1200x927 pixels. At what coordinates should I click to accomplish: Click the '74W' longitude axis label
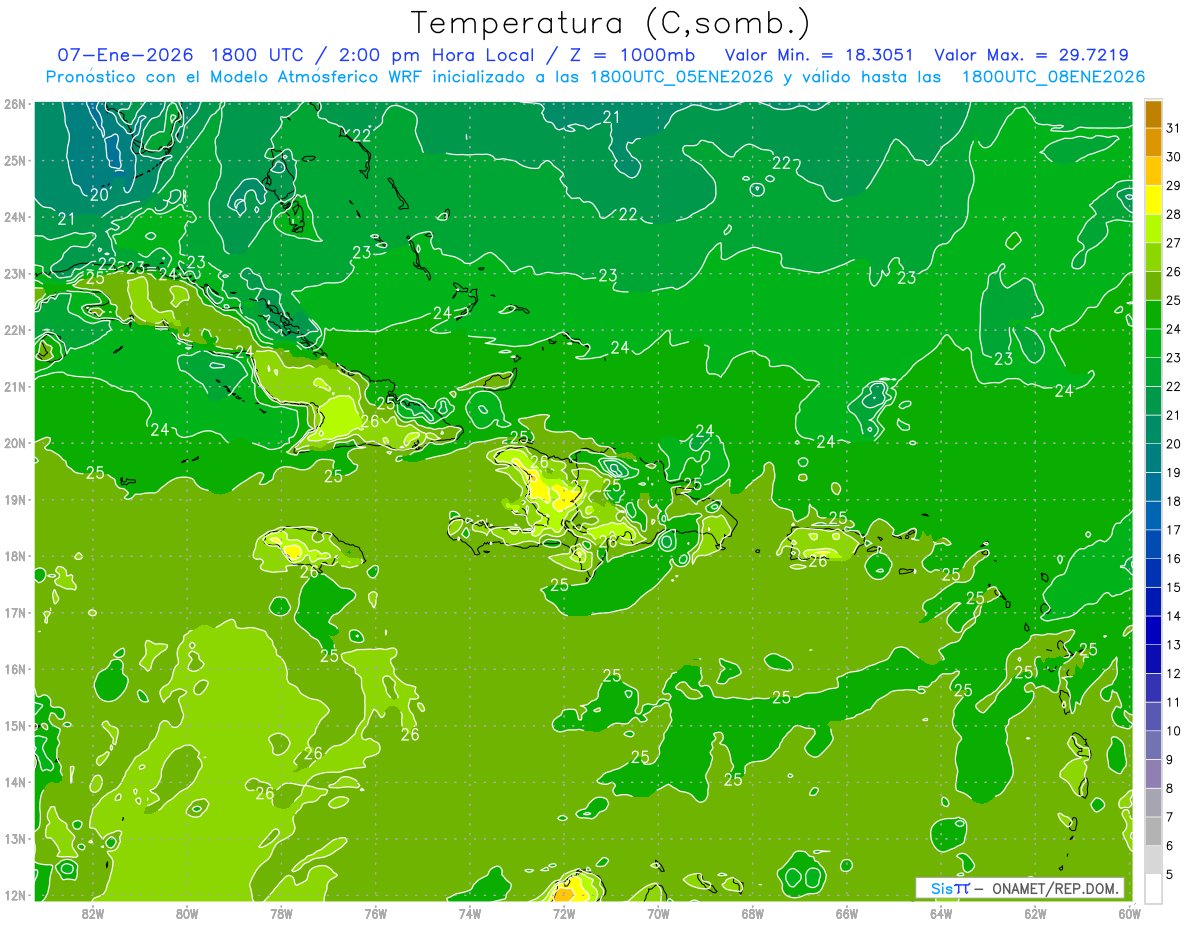tap(470, 913)
